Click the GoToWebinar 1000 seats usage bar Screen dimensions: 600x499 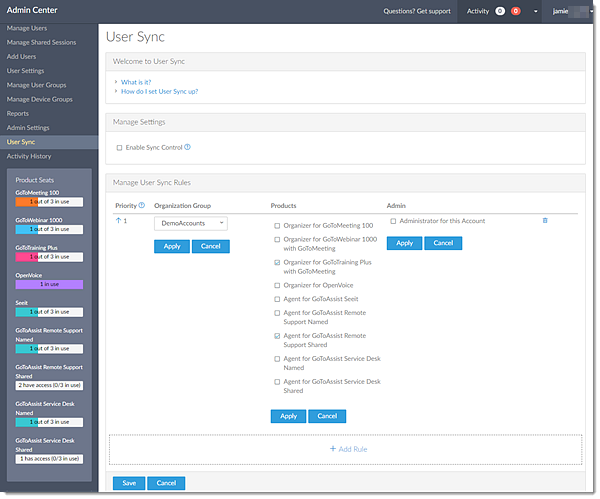(49, 229)
